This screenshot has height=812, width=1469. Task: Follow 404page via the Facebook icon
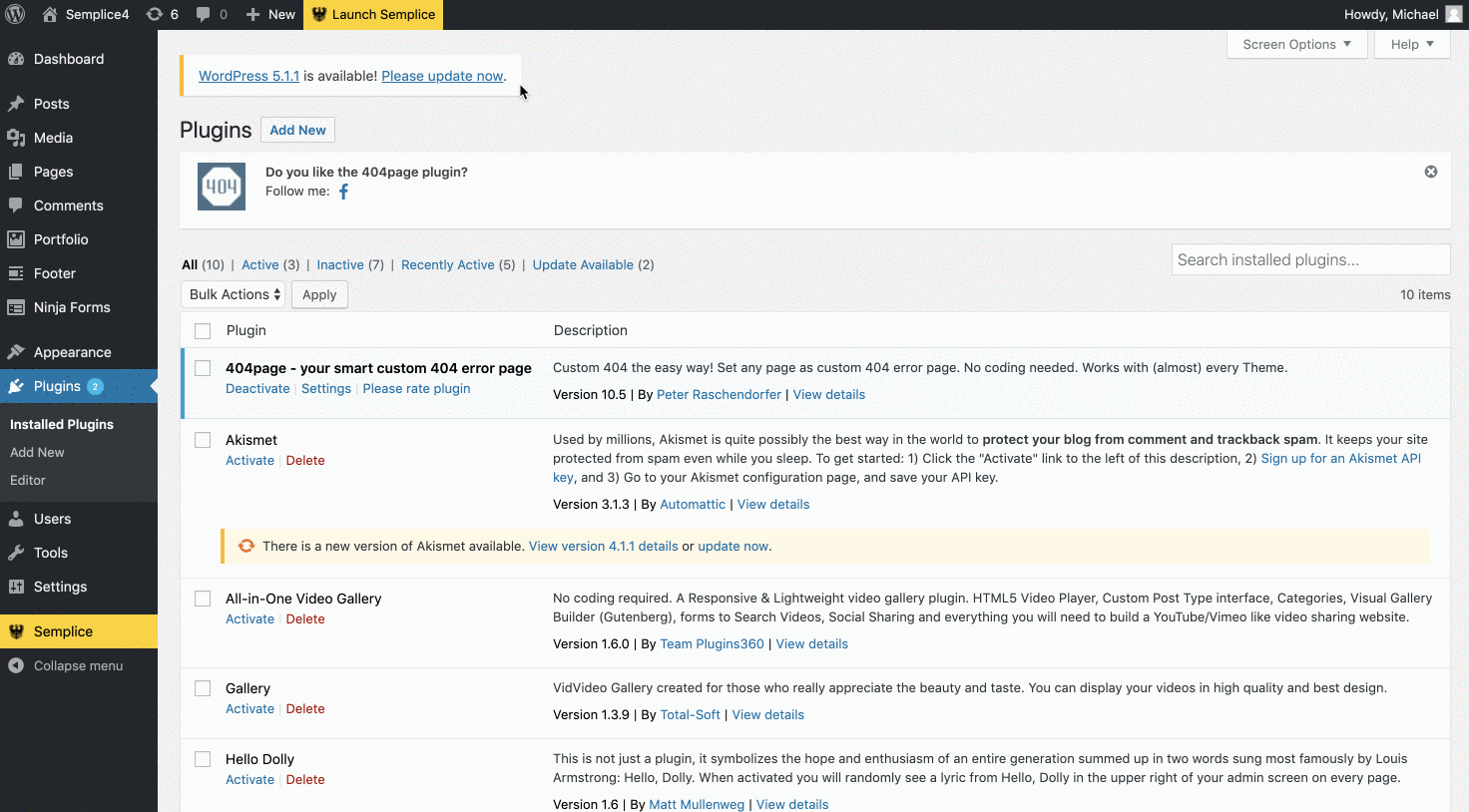point(343,192)
